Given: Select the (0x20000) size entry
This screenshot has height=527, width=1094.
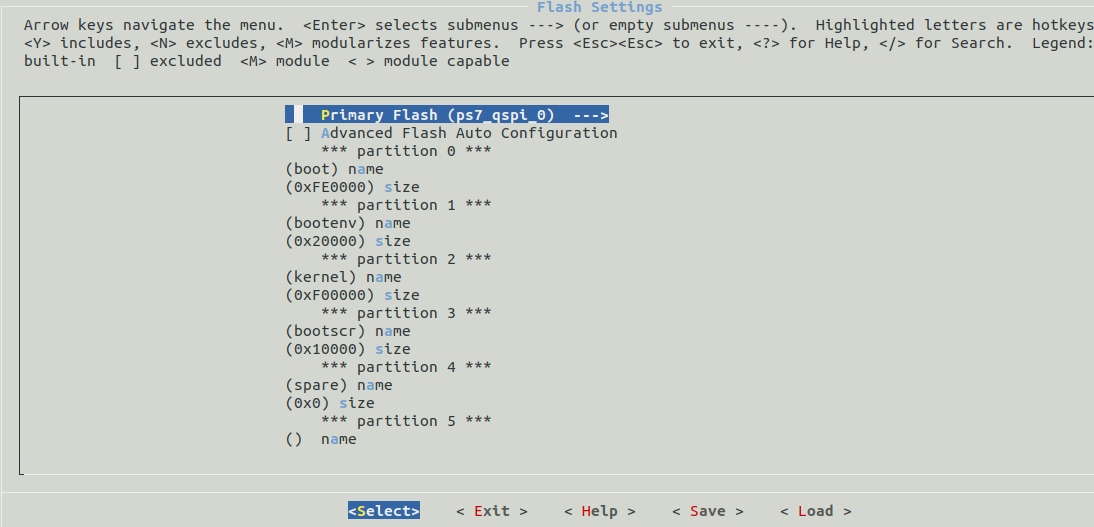Looking at the screenshot, I should tap(347, 241).
